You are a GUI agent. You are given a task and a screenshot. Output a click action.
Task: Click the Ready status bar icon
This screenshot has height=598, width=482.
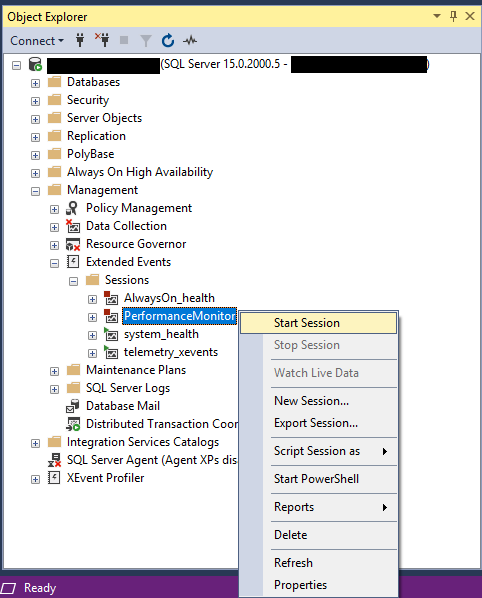click(x=8, y=588)
